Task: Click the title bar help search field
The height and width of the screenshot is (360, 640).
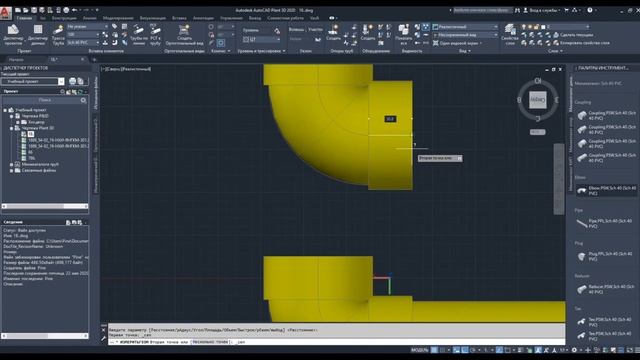Action: click(x=482, y=10)
